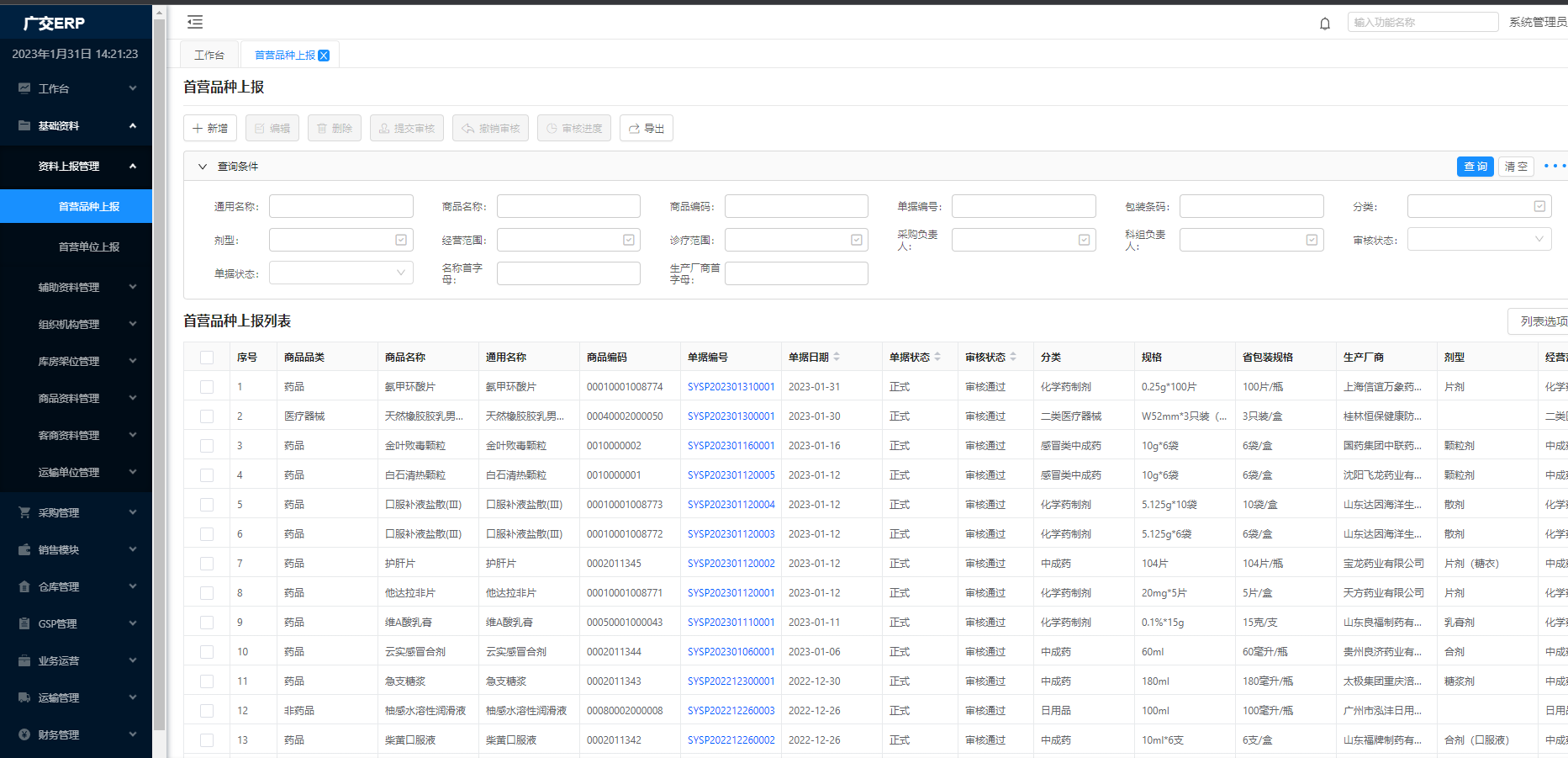Toggle the select-all checkbox in the table header

(207, 358)
